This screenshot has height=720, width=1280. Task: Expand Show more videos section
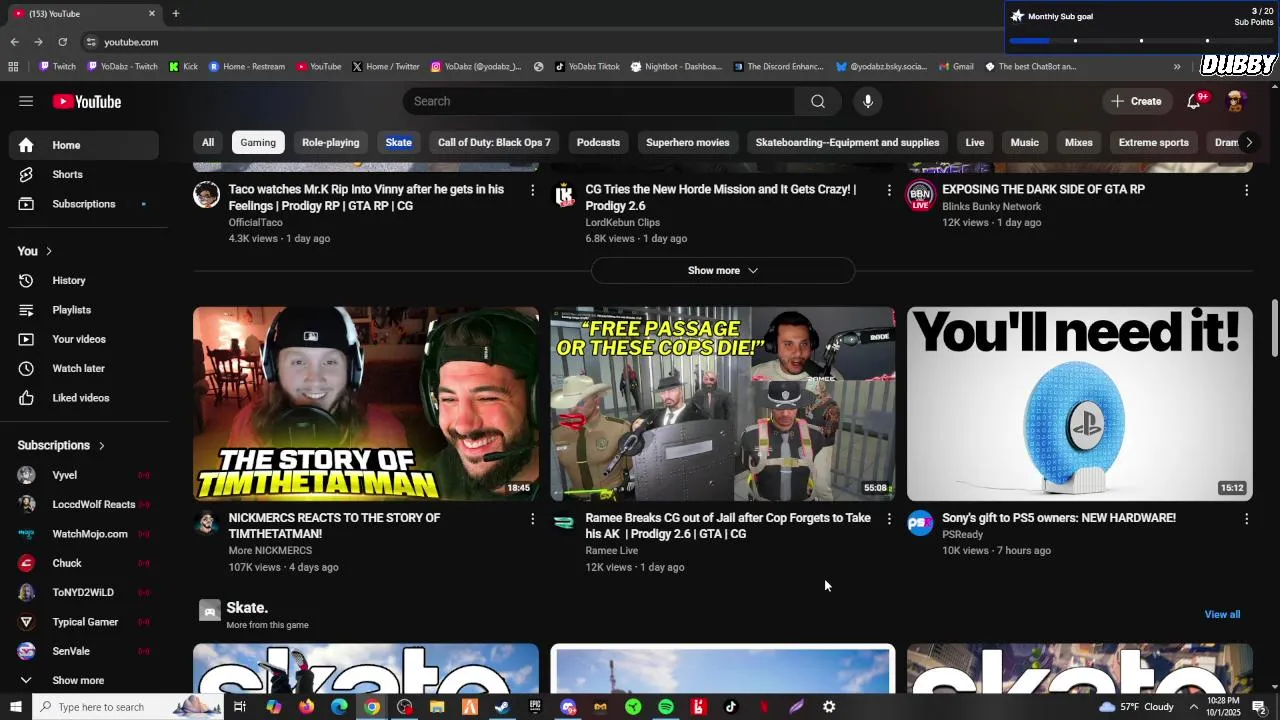pos(723,271)
